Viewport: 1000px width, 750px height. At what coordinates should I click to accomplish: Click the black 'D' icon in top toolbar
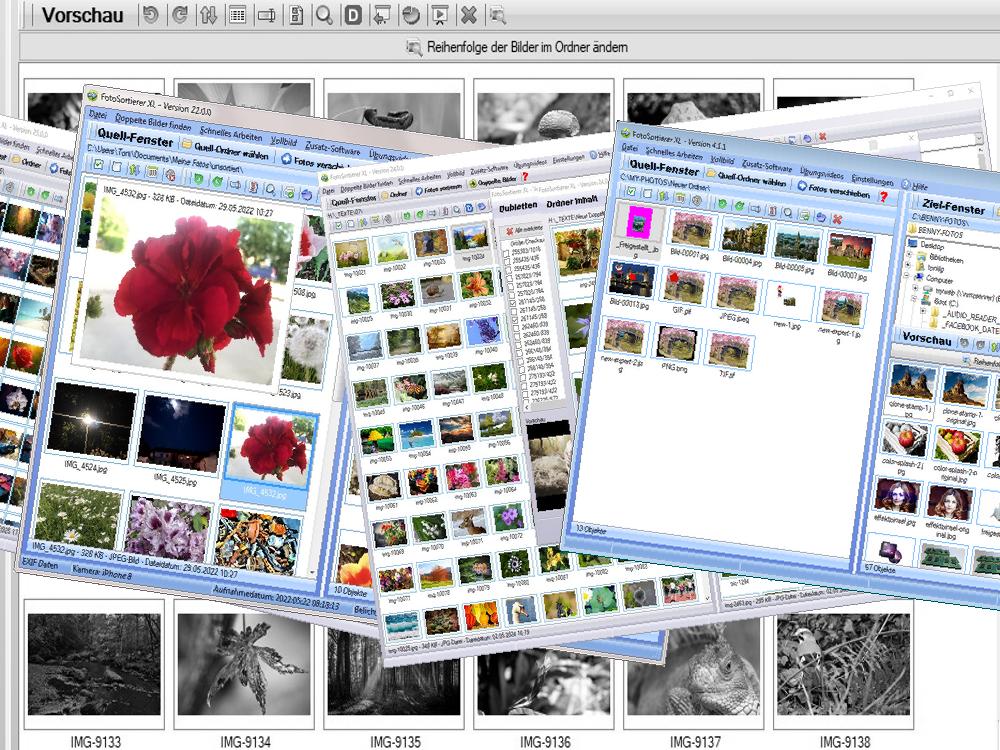tap(353, 15)
